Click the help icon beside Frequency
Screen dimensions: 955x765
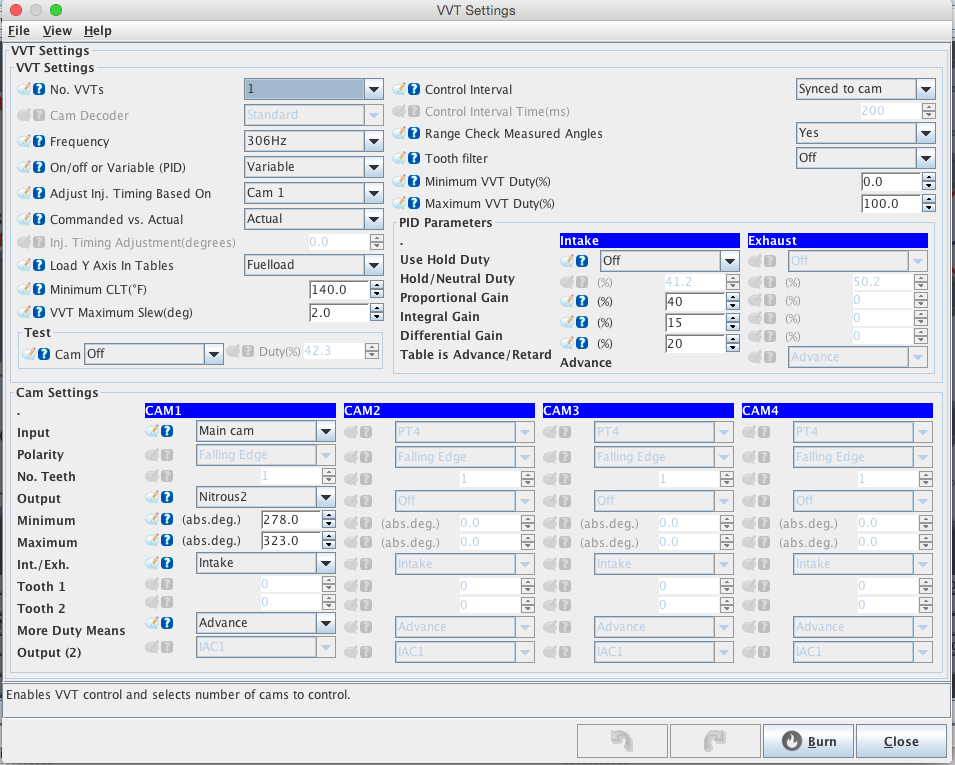coord(40,141)
